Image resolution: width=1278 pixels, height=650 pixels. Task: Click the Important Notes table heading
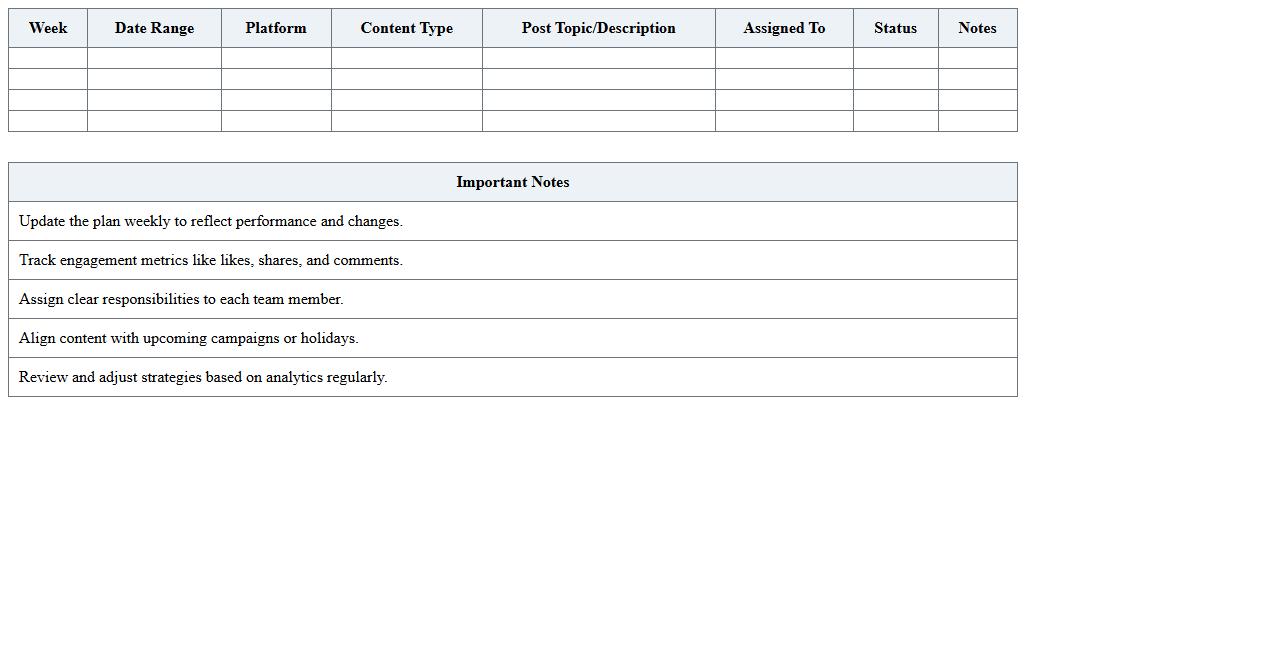pyautogui.click(x=512, y=182)
